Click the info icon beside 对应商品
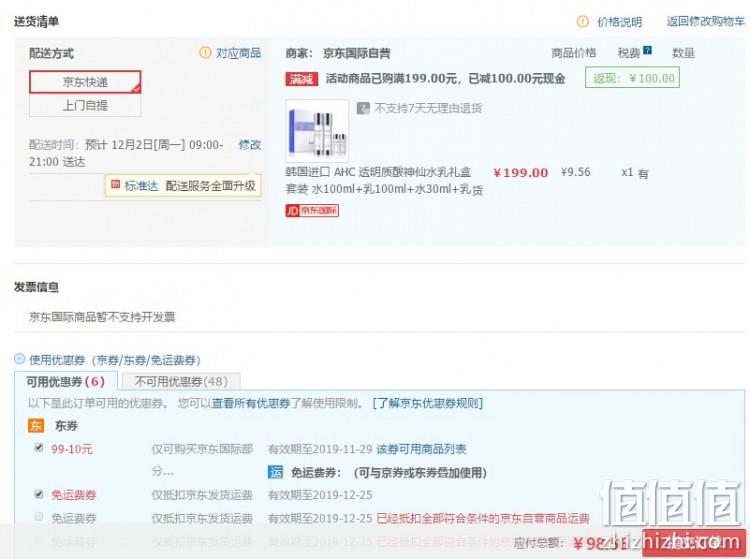This screenshot has width=750, height=559. pyautogui.click(x=205, y=53)
